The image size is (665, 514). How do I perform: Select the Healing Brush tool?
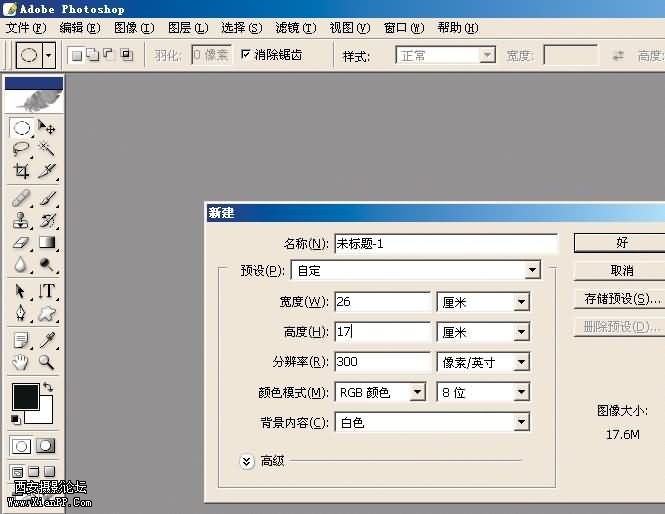coord(21,198)
